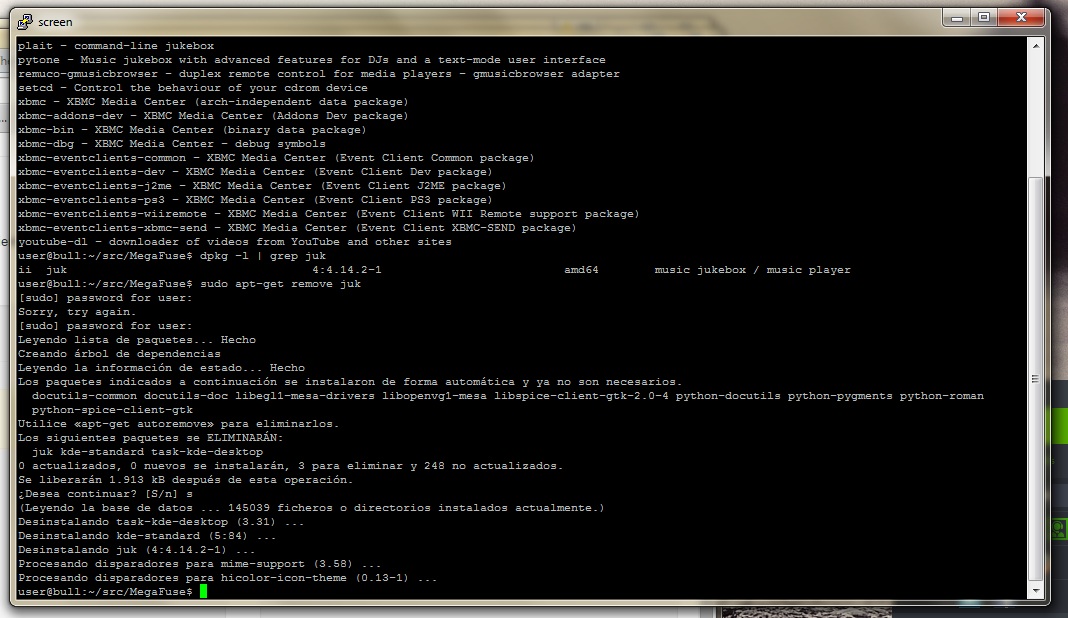This screenshot has width=1068, height=618.
Task: Click 'Procesando disparadores para hicolor-icon-theme' line
Action: click(x=227, y=578)
